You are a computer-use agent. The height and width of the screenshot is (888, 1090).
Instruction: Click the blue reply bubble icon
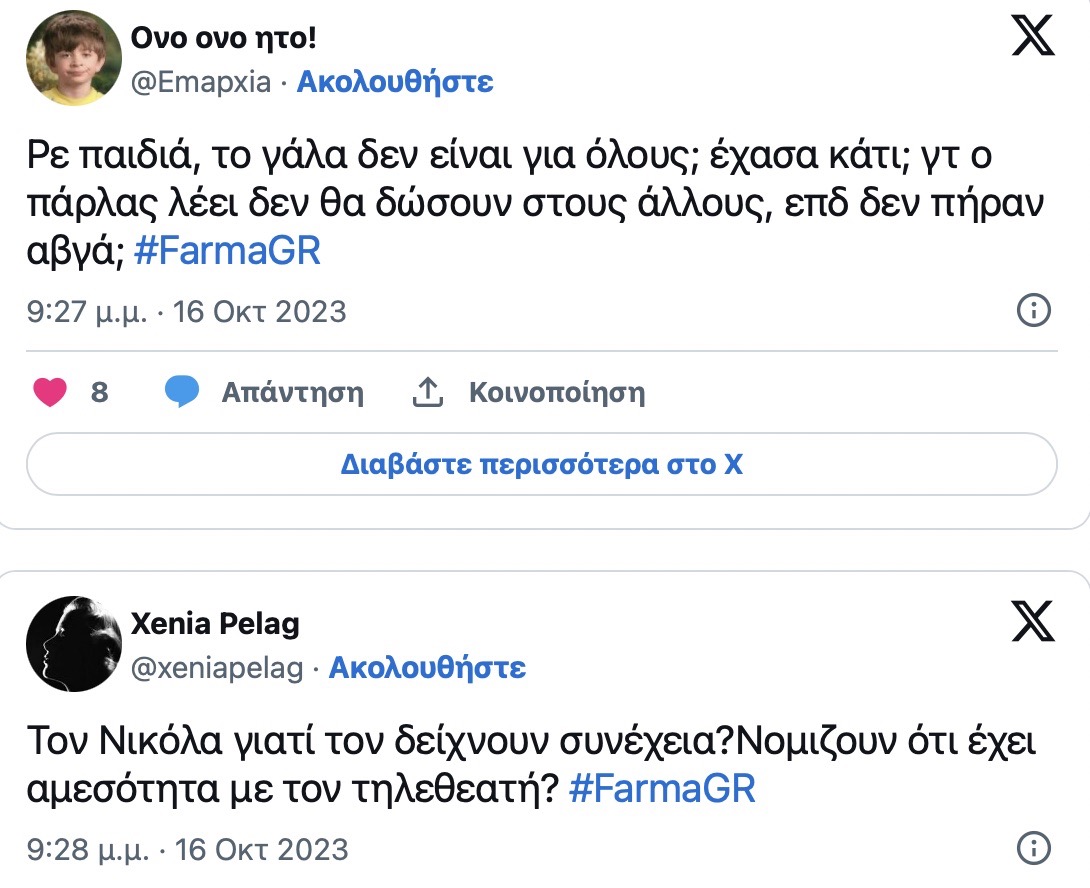182,392
